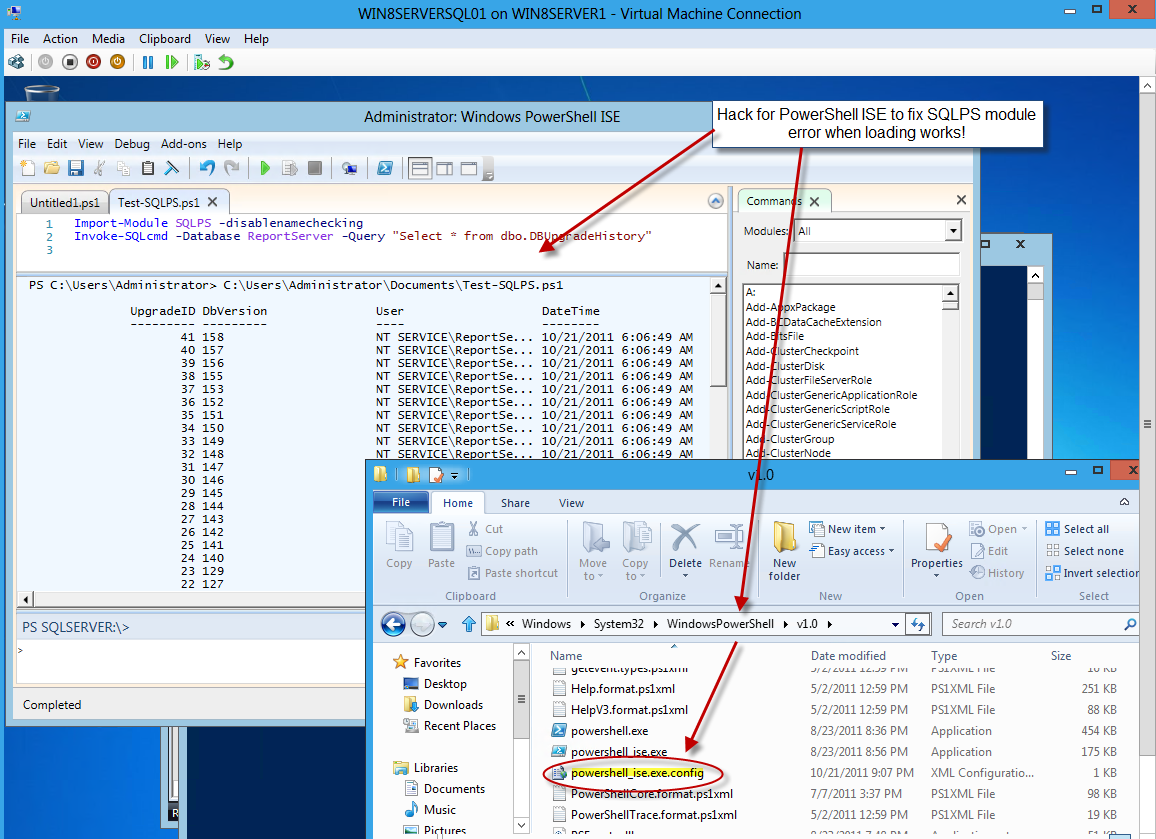
Task: Sort files by Date modified column header
Action: 848,655
